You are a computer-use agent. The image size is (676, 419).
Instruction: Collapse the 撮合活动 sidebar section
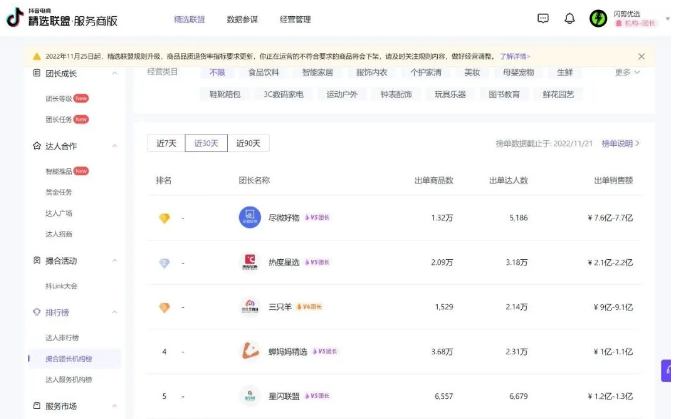(114, 261)
